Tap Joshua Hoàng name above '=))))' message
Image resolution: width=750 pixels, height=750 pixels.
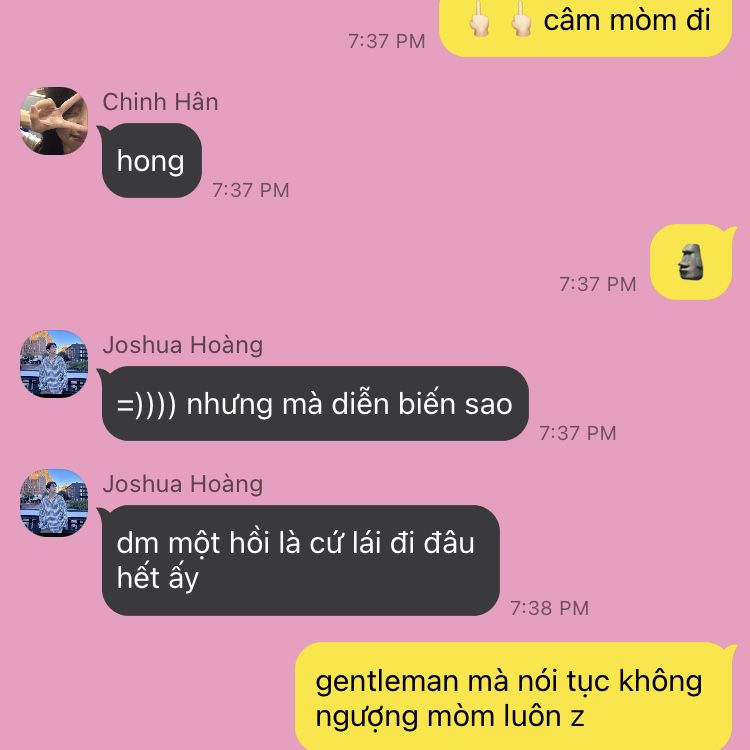pos(183,345)
